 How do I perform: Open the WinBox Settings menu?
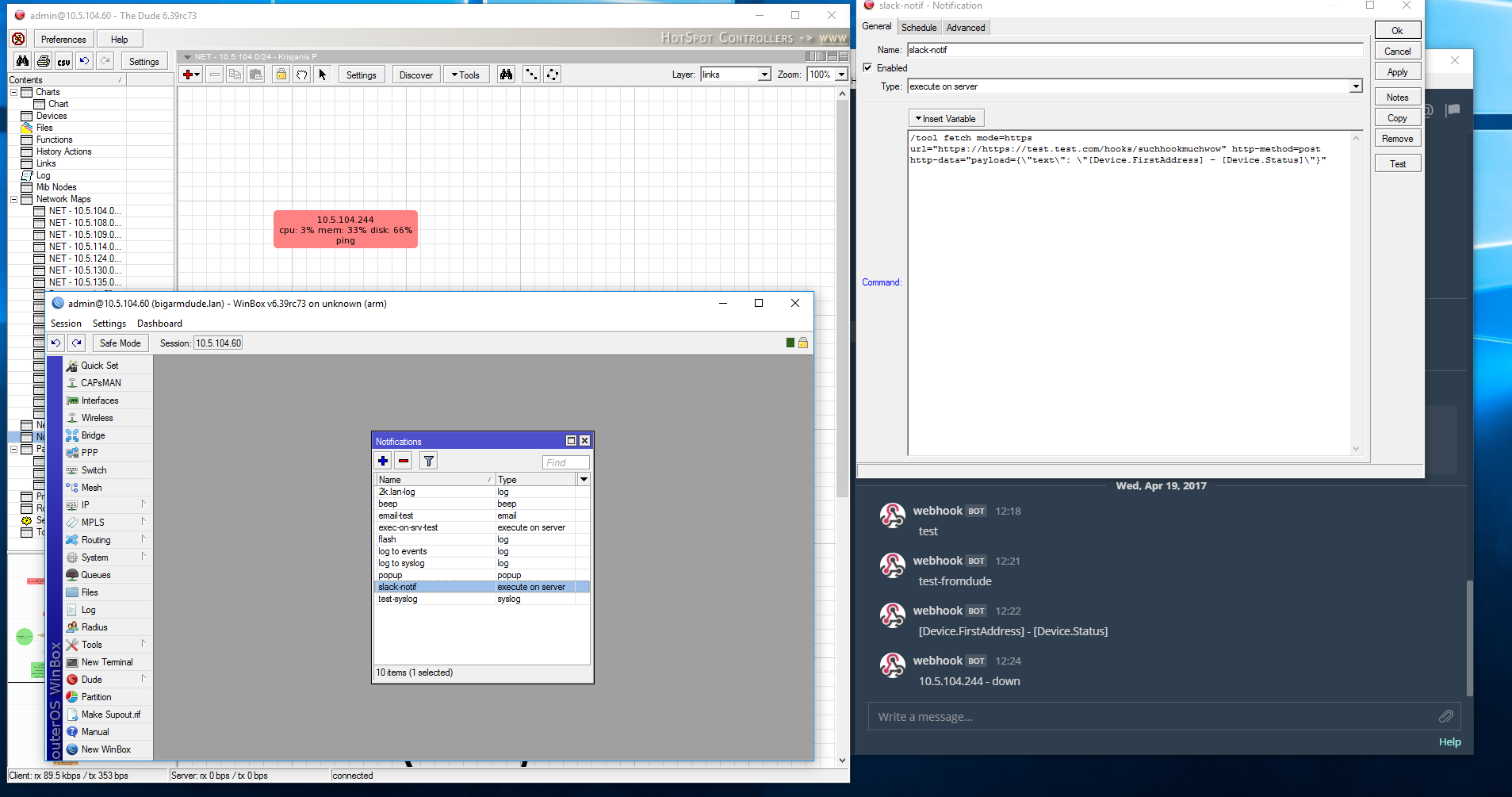[109, 324]
